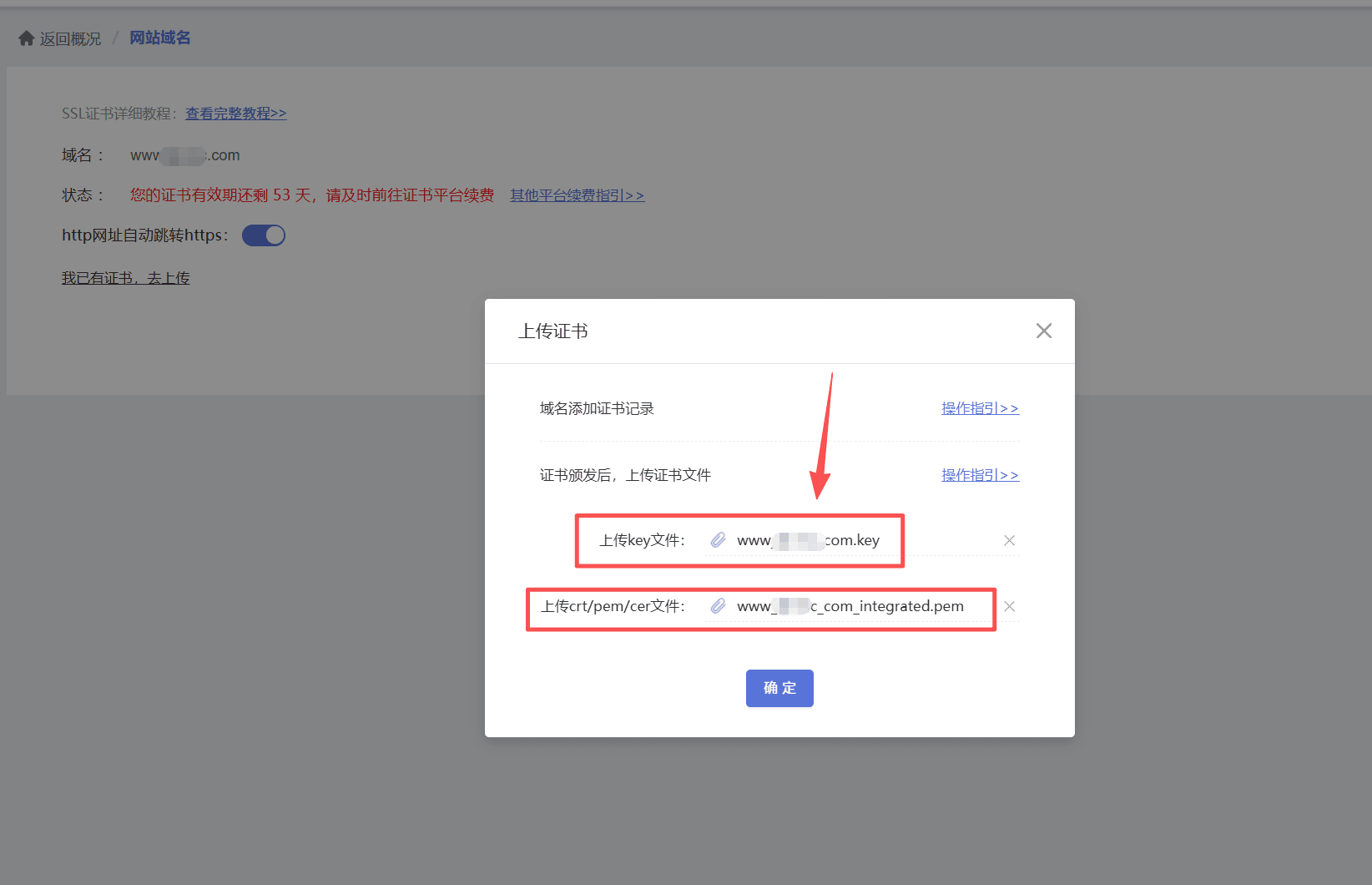Open 查看完整教程 tutorial link
The height and width of the screenshot is (885, 1372).
point(236,113)
